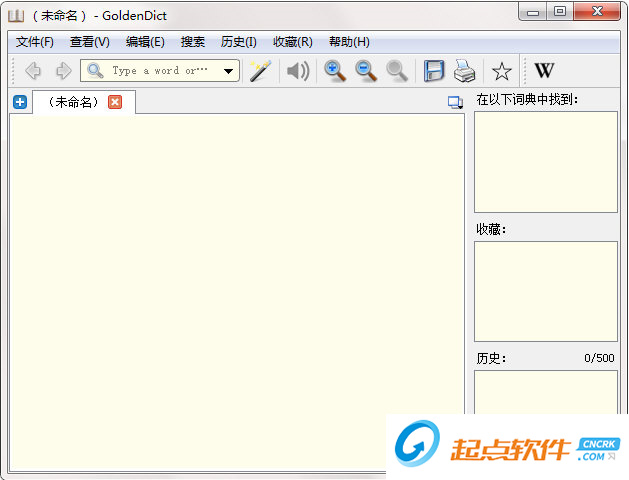
Task: Go back with the left arrow icon
Action: click(33, 71)
